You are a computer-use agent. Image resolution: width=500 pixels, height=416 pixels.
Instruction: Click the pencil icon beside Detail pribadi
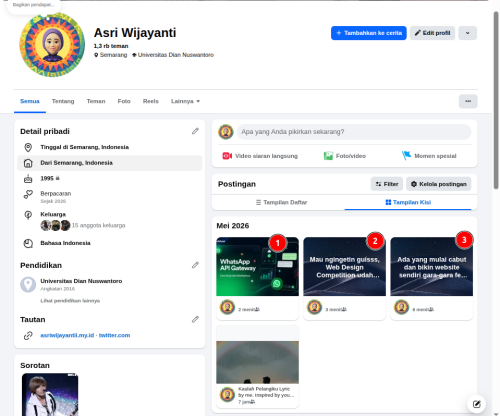click(195, 131)
